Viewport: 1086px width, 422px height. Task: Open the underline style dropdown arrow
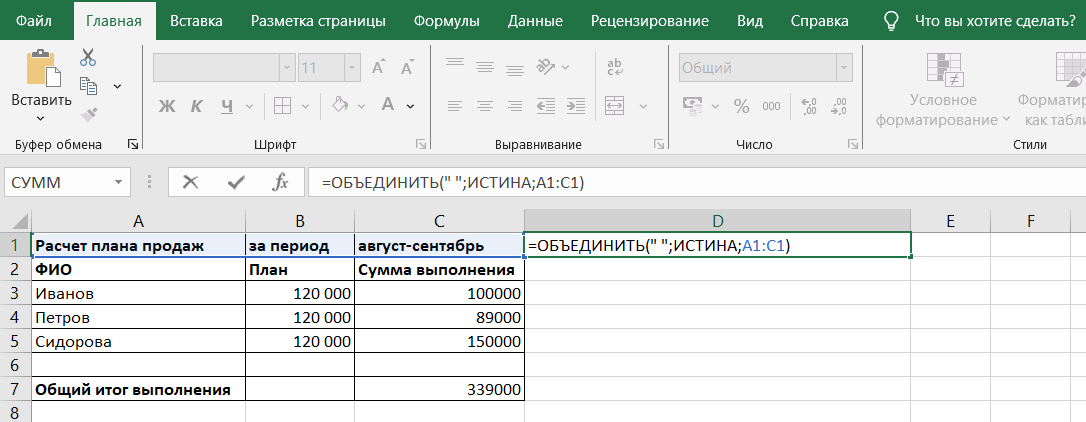click(249, 106)
